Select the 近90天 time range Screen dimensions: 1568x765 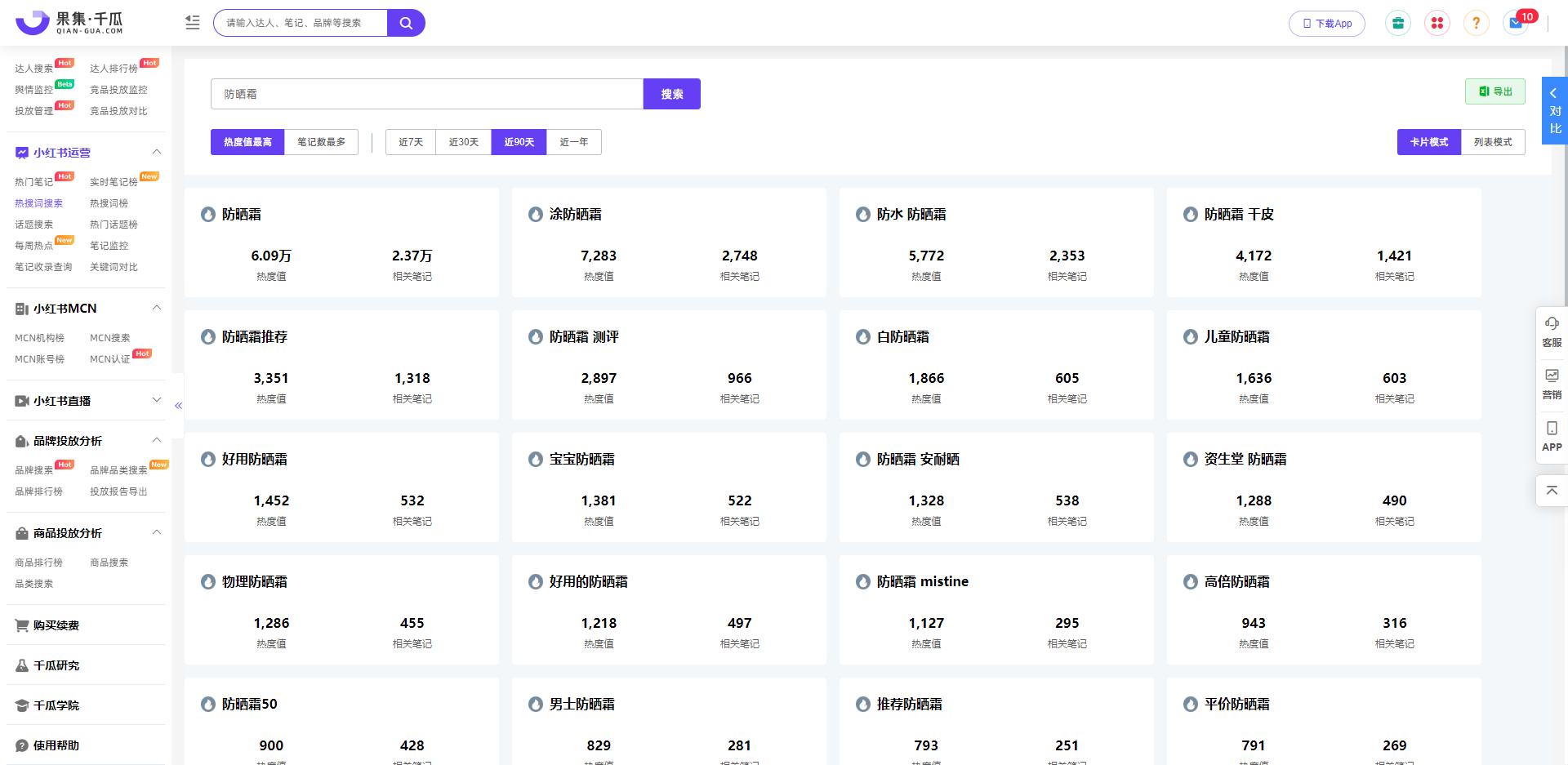click(x=519, y=142)
